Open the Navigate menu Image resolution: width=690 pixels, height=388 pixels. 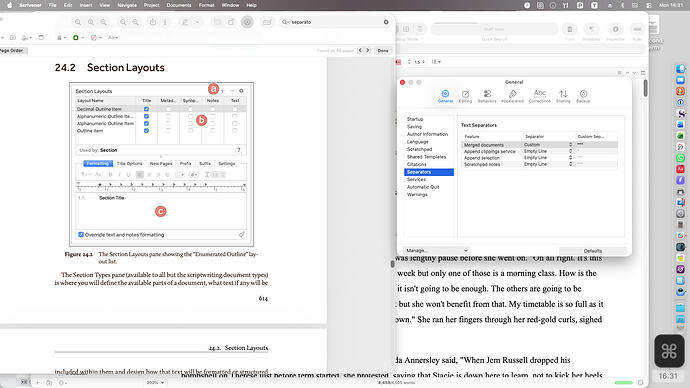(127, 5)
